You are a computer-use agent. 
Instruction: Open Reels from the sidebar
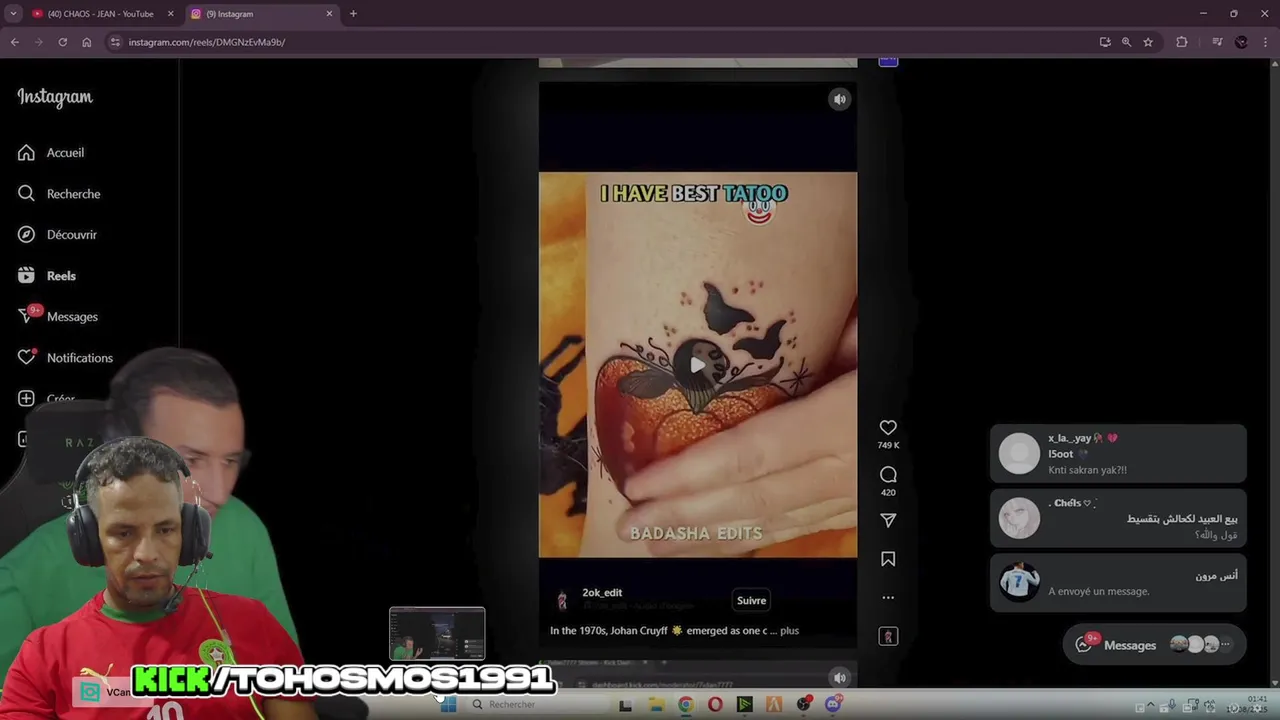point(47,276)
